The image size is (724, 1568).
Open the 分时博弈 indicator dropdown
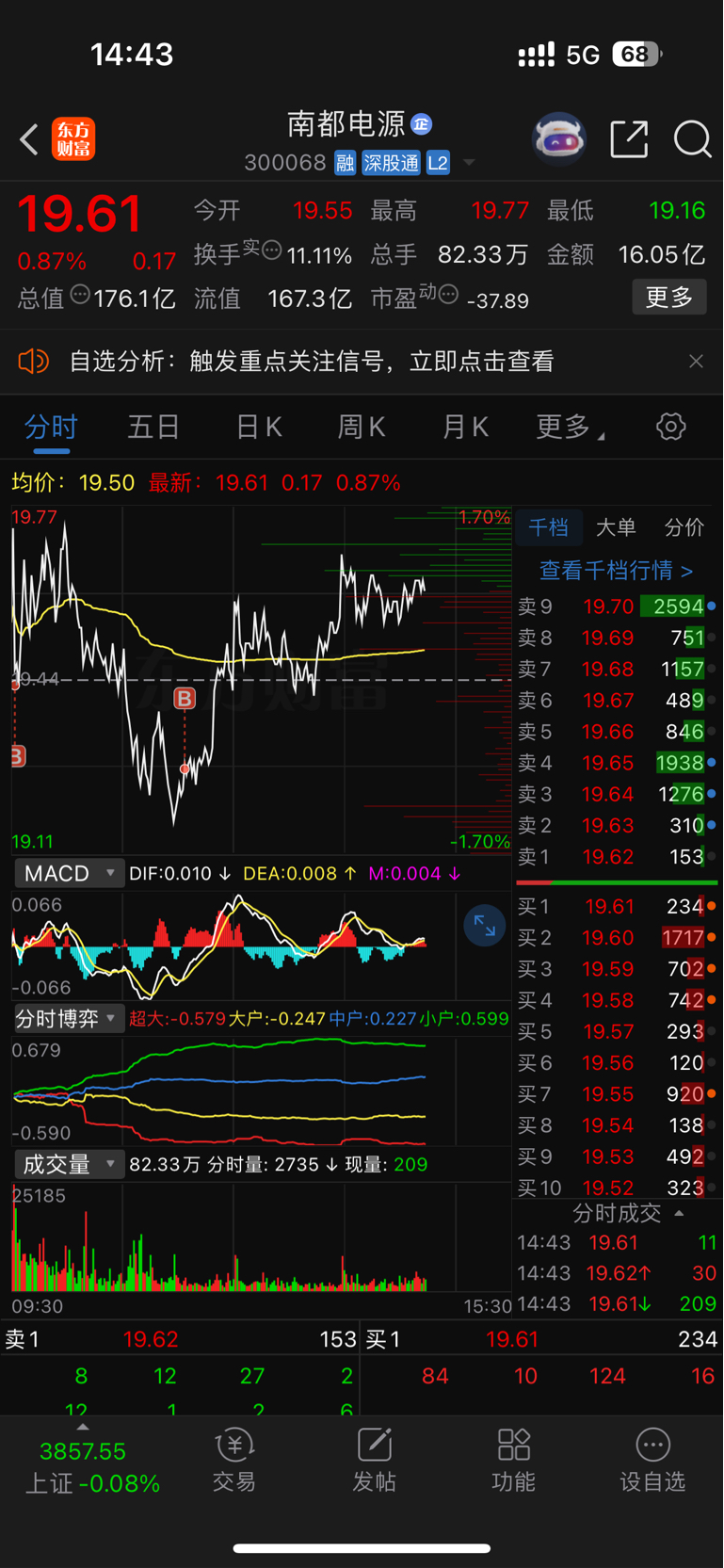tap(69, 1018)
